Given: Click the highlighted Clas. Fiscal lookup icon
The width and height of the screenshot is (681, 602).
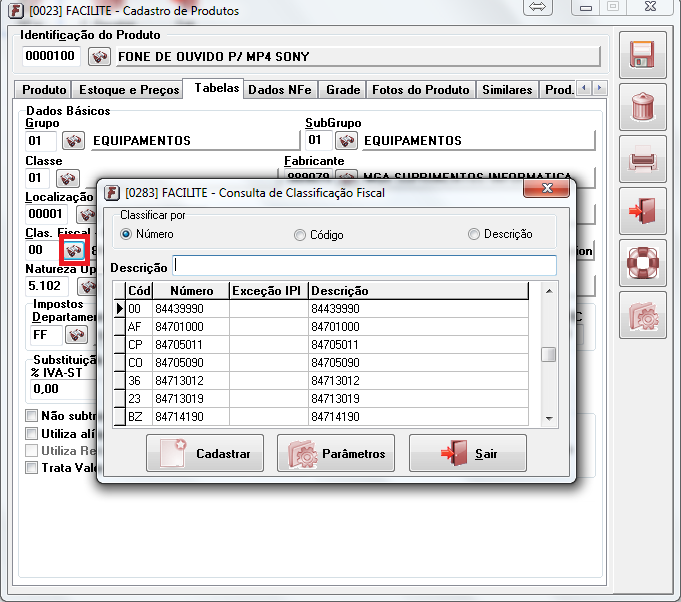Looking at the screenshot, I should (x=73, y=250).
